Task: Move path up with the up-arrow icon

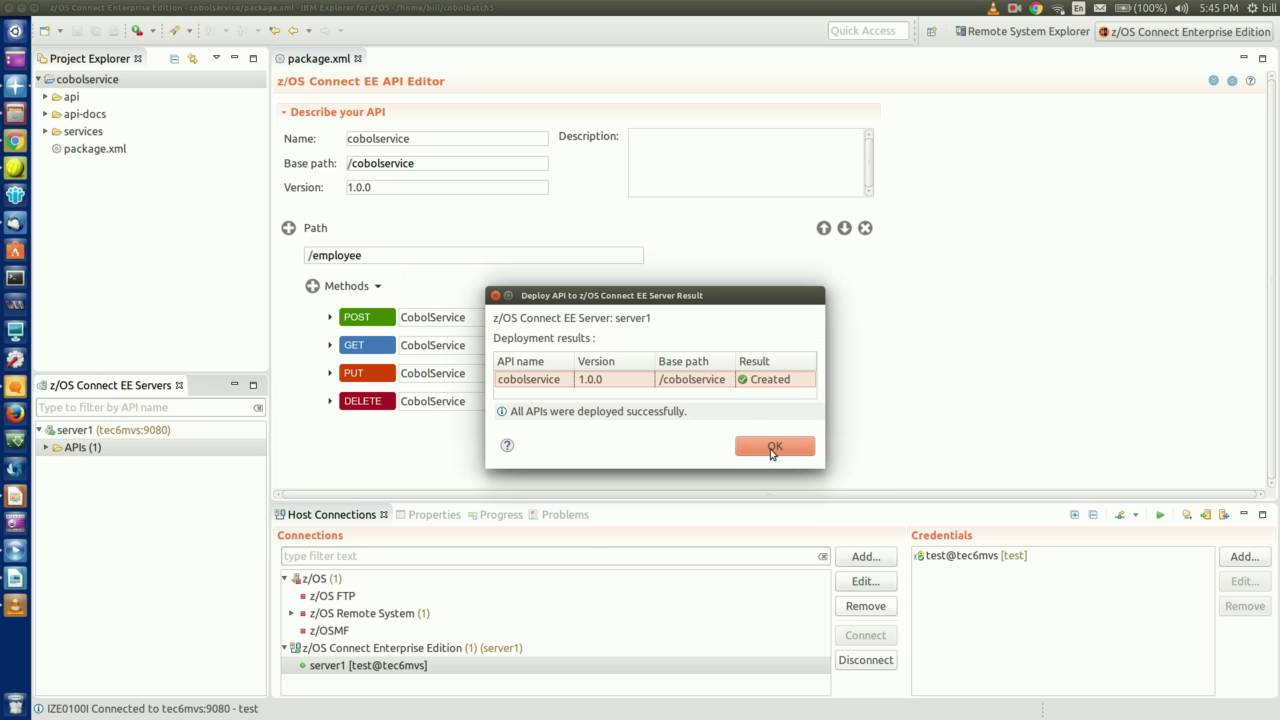Action: (824, 228)
